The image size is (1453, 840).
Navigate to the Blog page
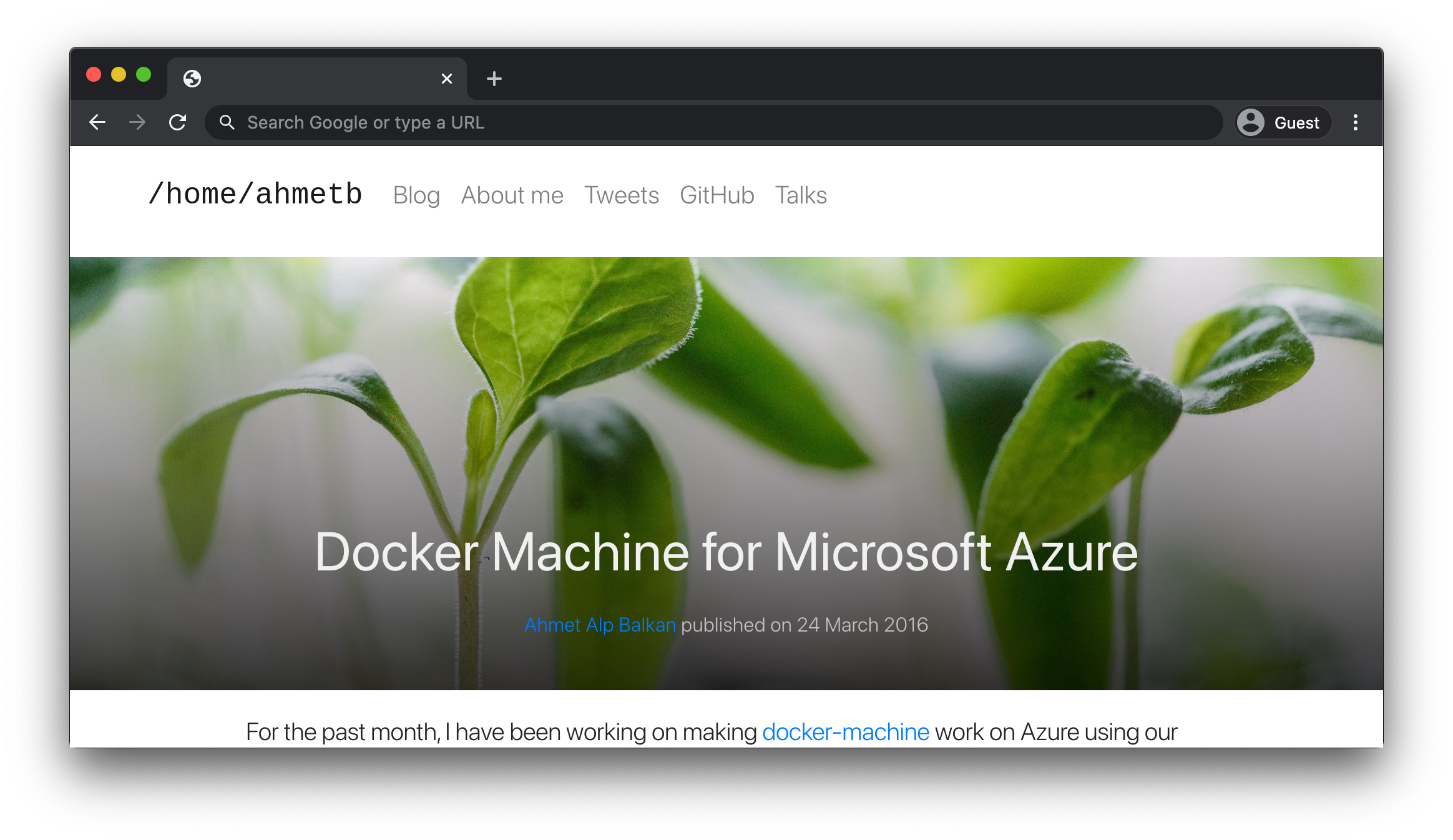click(x=416, y=195)
